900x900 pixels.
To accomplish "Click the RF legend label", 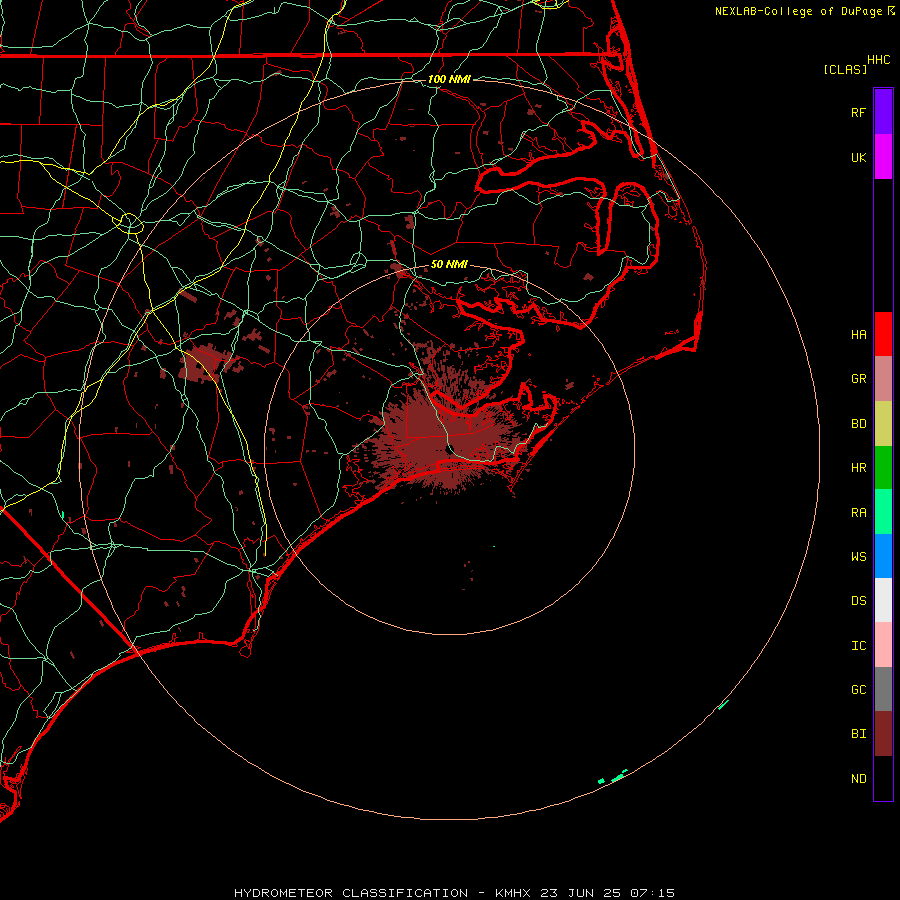I will pyautogui.click(x=858, y=112).
